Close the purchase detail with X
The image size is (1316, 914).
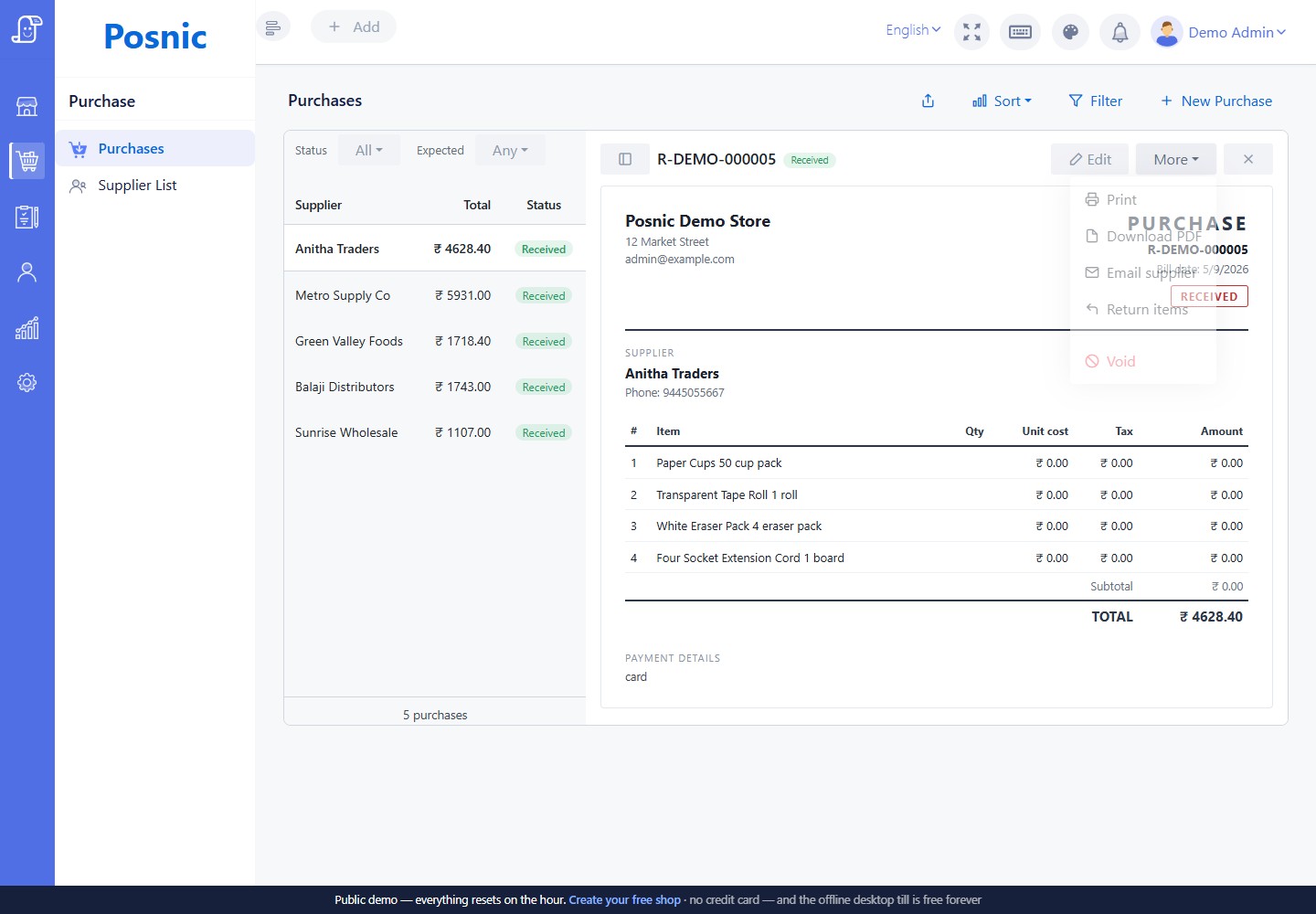pos(1248,159)
